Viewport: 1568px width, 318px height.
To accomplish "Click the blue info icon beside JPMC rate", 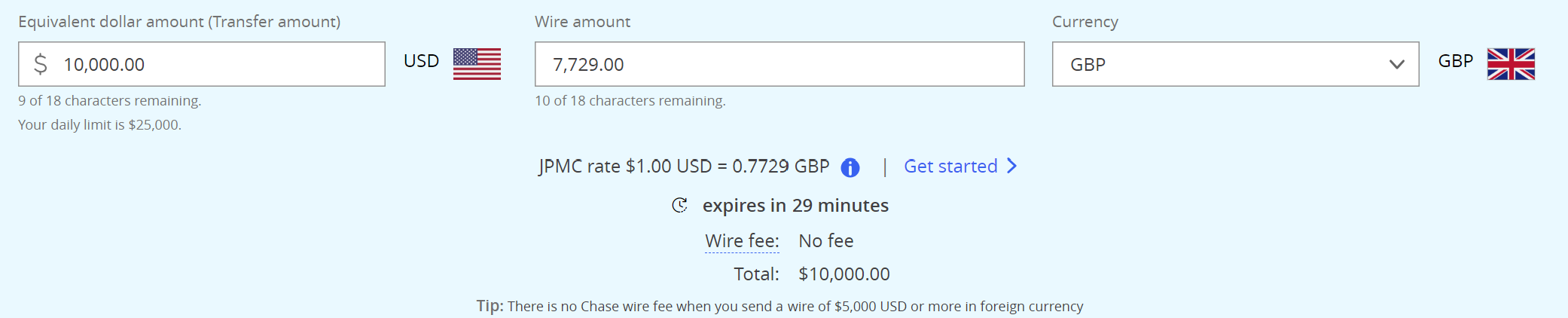I will point(850,167).
